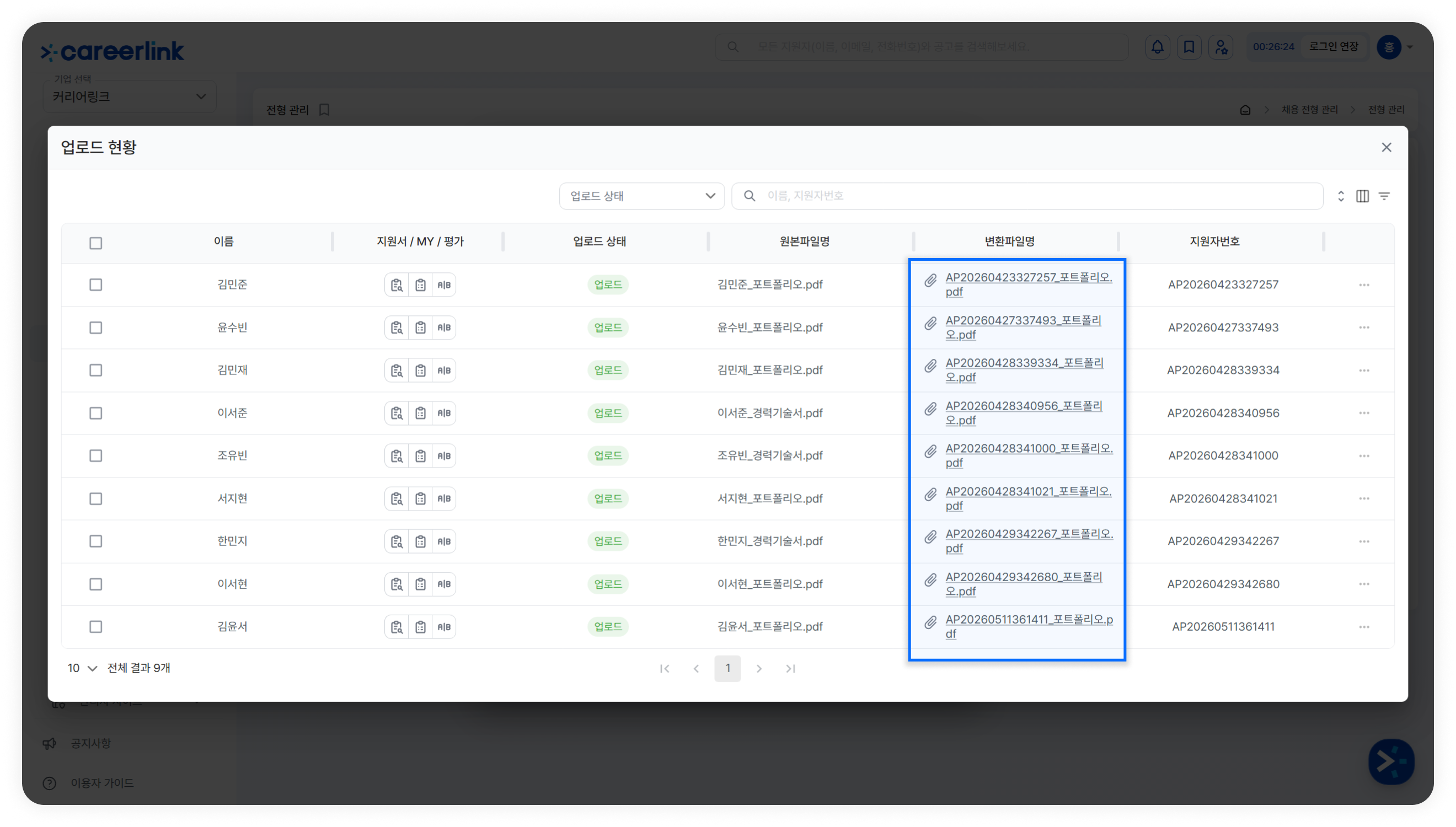The width and height of the screenshot is (1456, 827).
Task: Open the more options menu for 조유빈
Action: coord(1364,455)
